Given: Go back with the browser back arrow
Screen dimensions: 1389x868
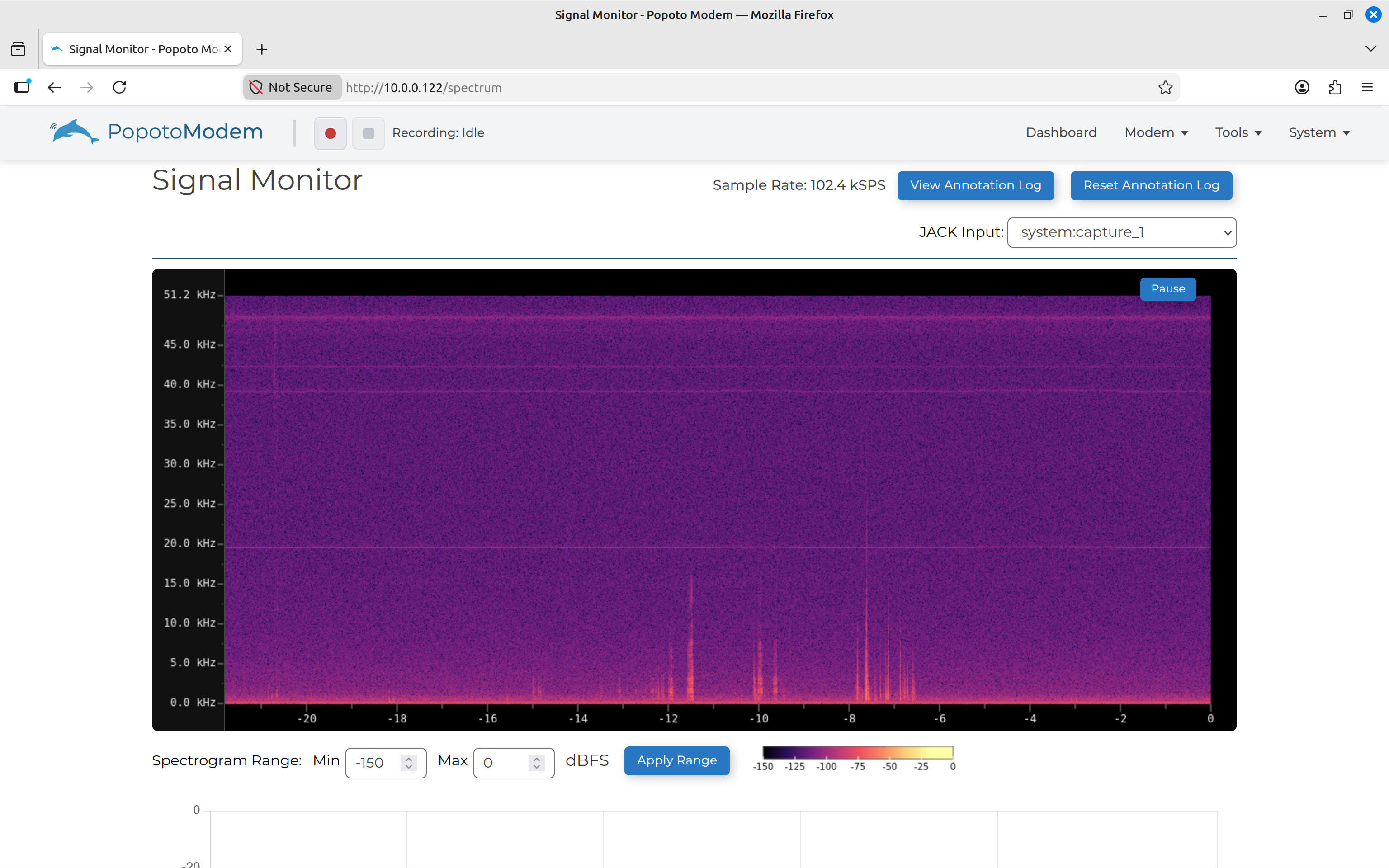Looking at the screenshot, I should tap(54, 87).
